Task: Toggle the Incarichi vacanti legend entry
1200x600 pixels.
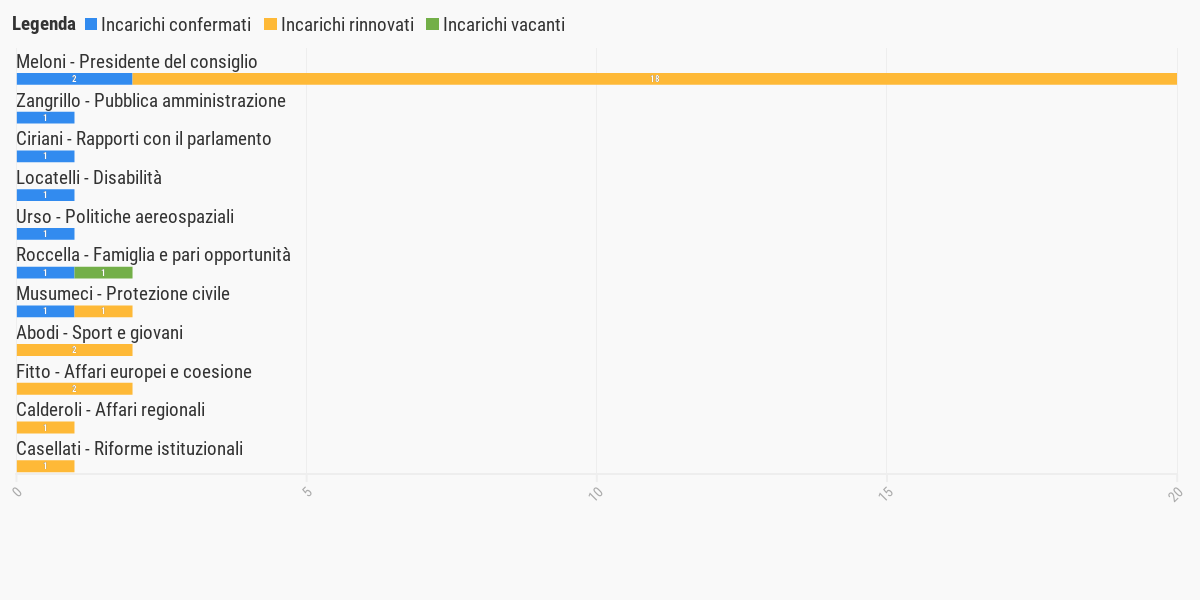Action: pyautogui.click(x=495, y=24)
